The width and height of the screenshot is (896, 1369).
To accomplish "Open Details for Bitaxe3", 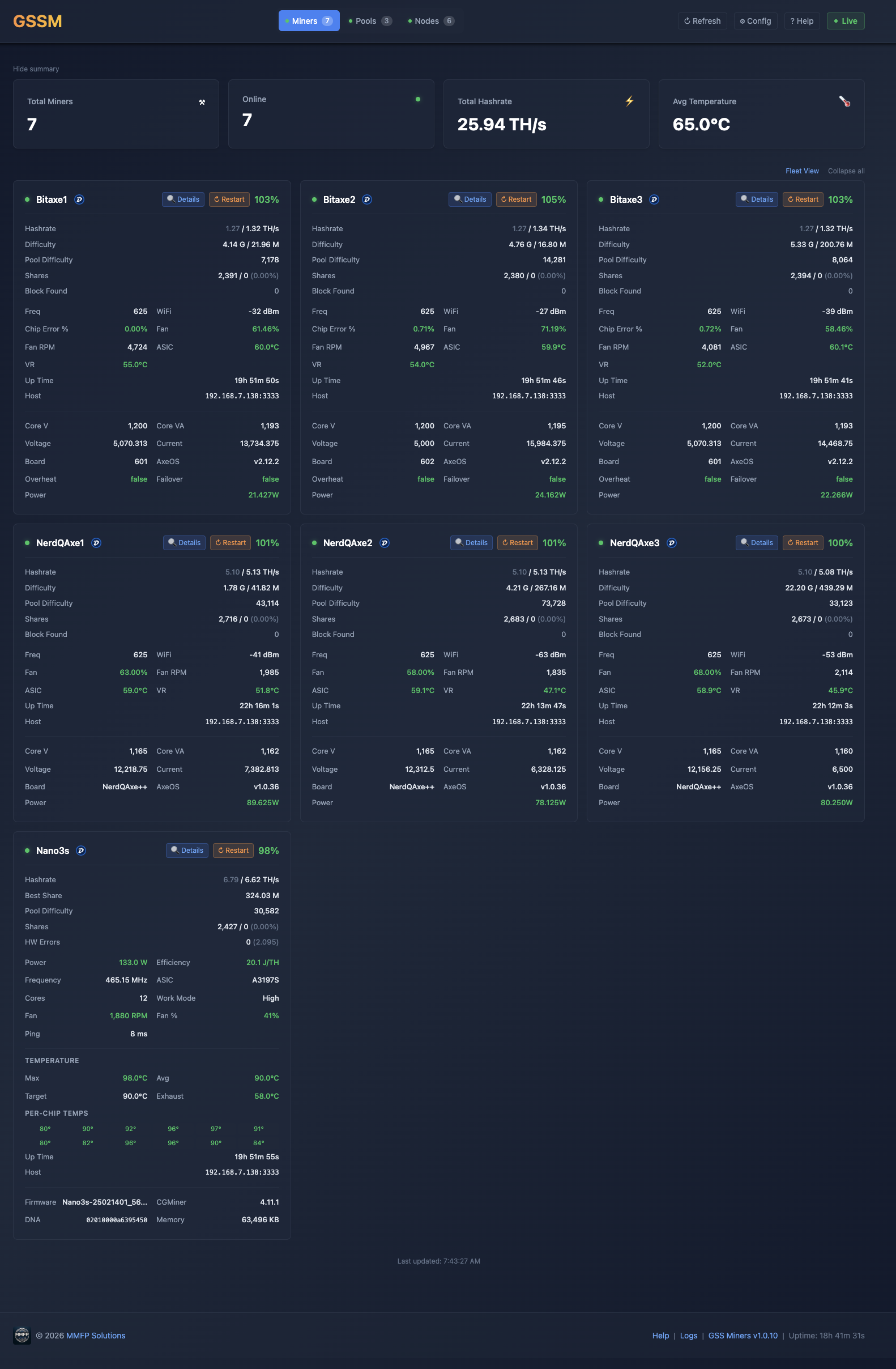I will [757, 199].
